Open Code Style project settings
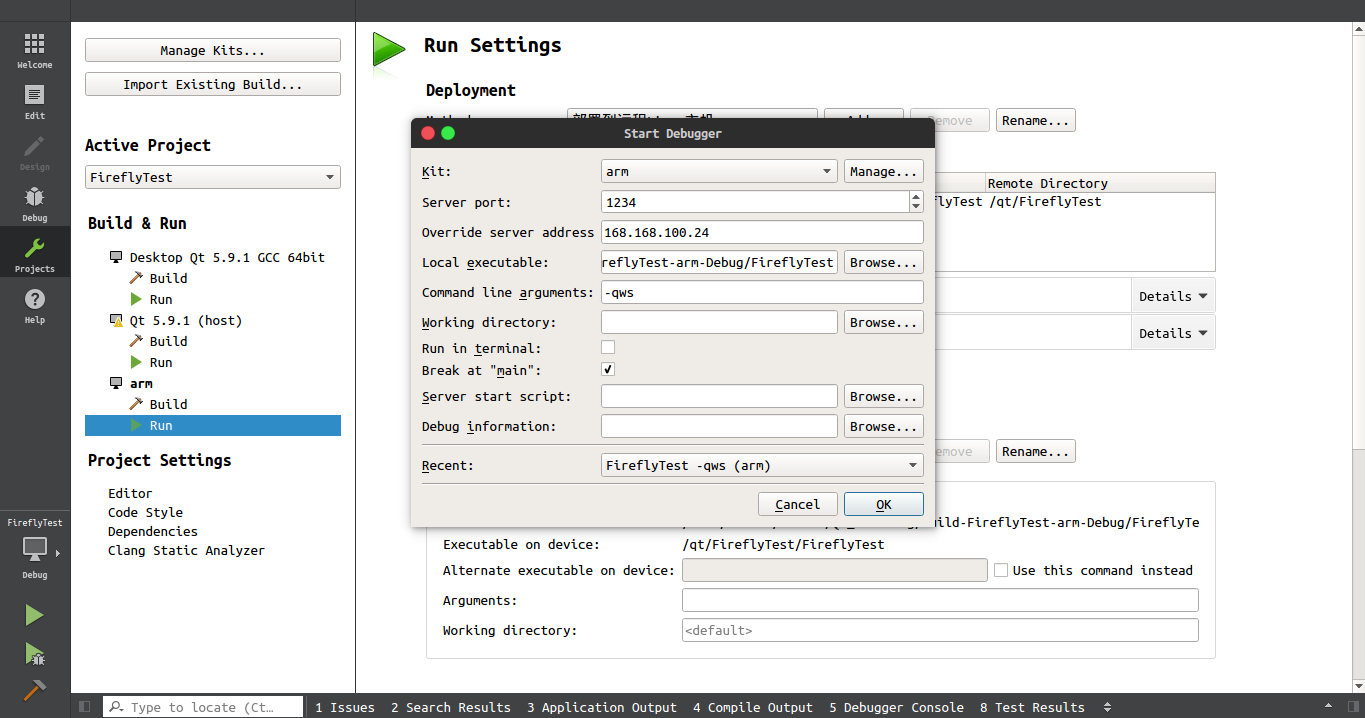The image size is (1365, 718). click(145, 512)
